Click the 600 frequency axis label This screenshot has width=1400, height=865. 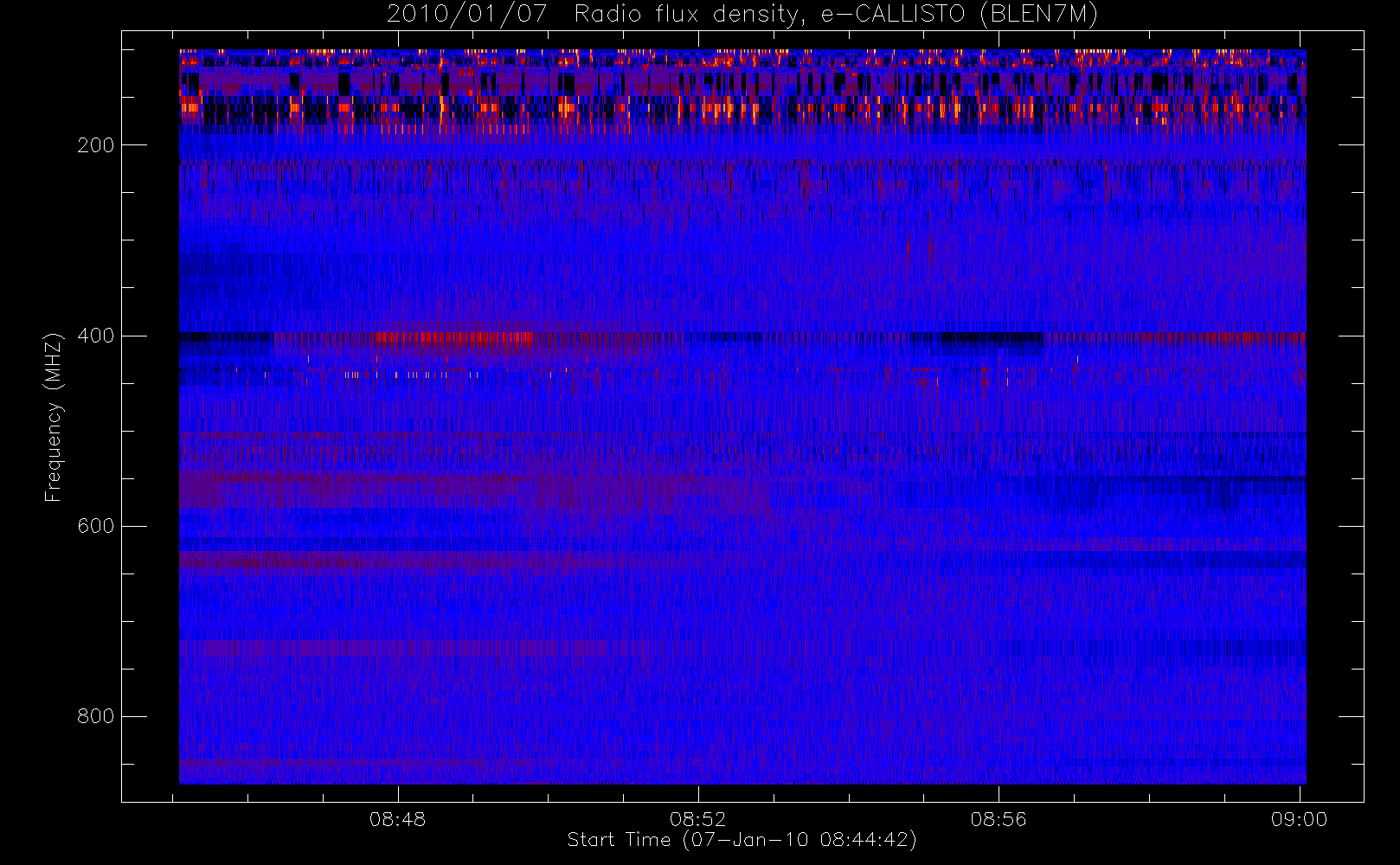pyautogui.click(x=95, y=526)
